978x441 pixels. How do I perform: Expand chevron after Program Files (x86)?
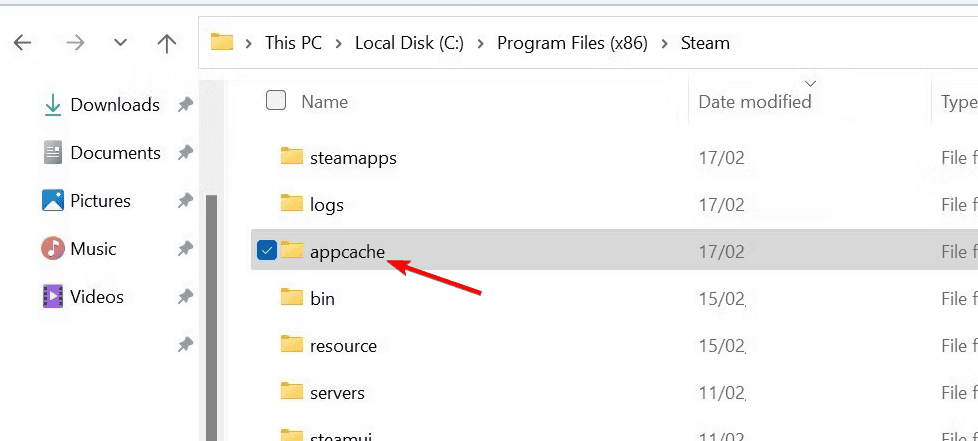click(x=664, y=43)
